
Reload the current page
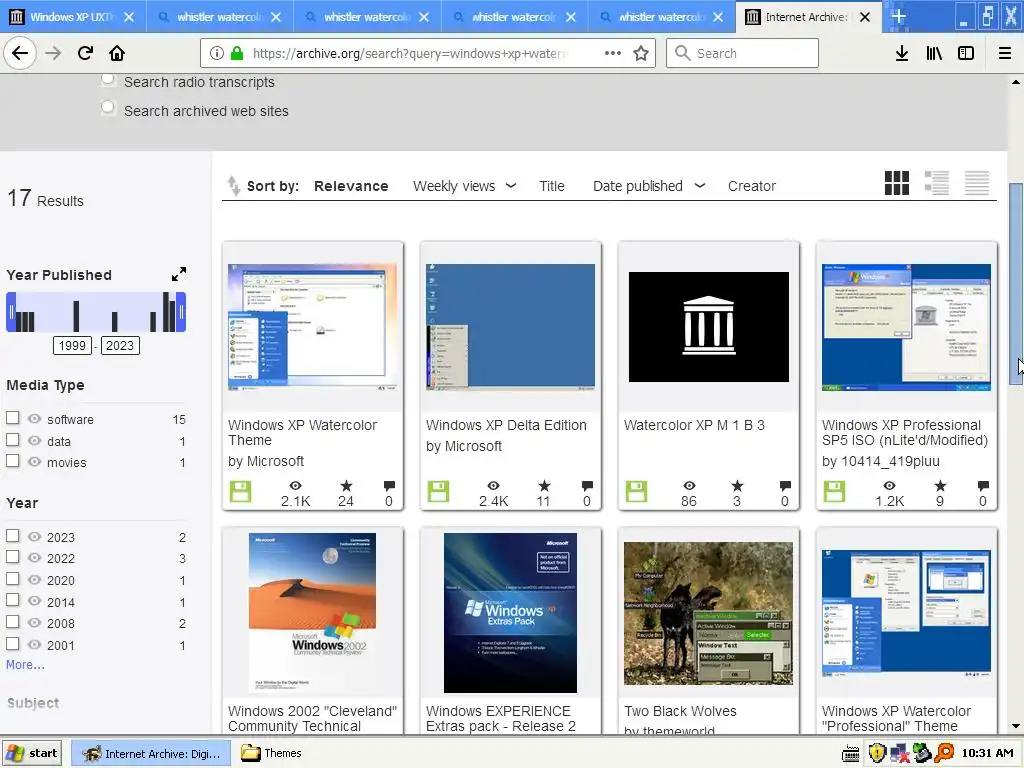(x=85, y=53)
